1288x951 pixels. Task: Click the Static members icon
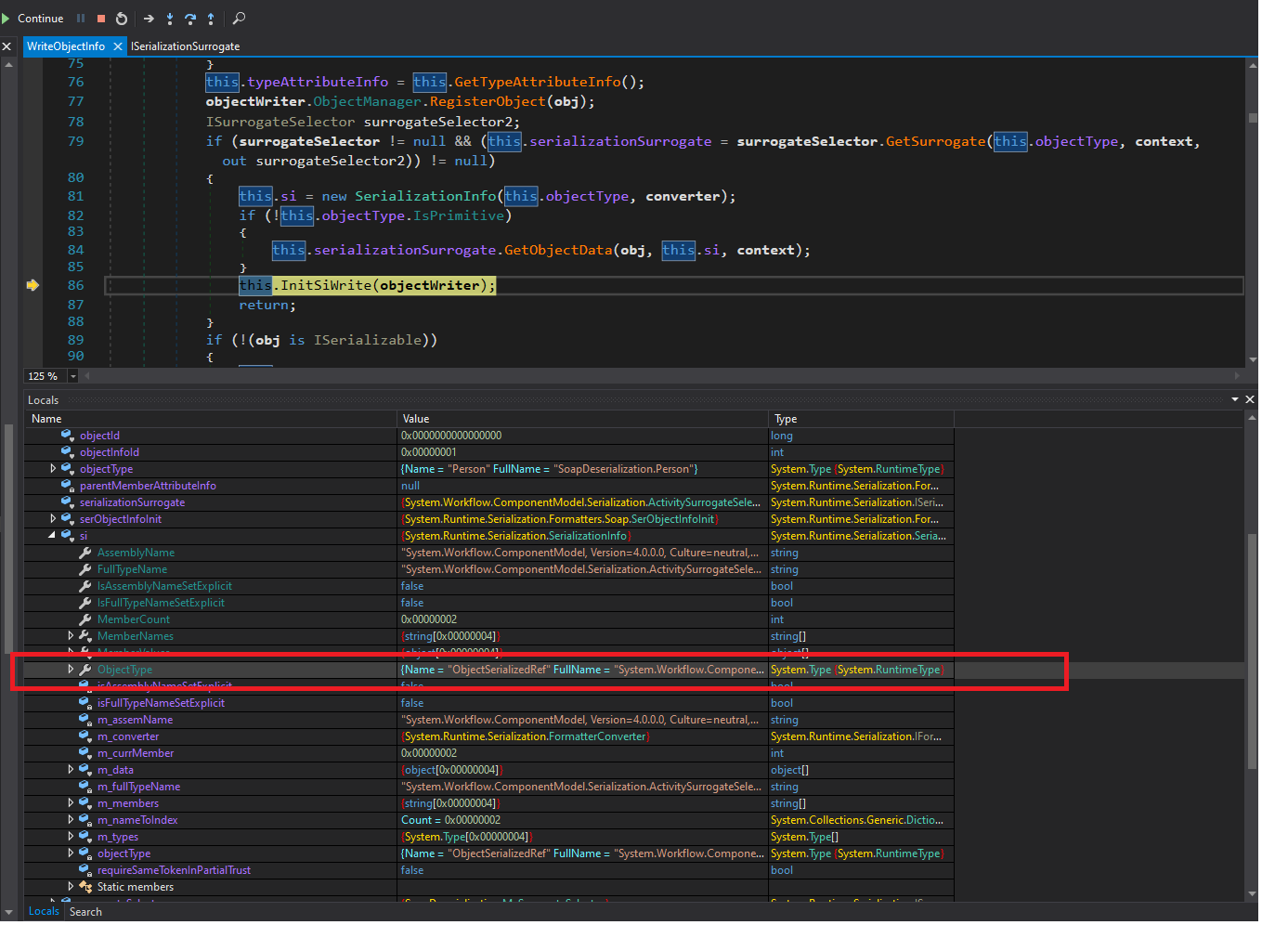pyautogui.click(x=85, y=887)
